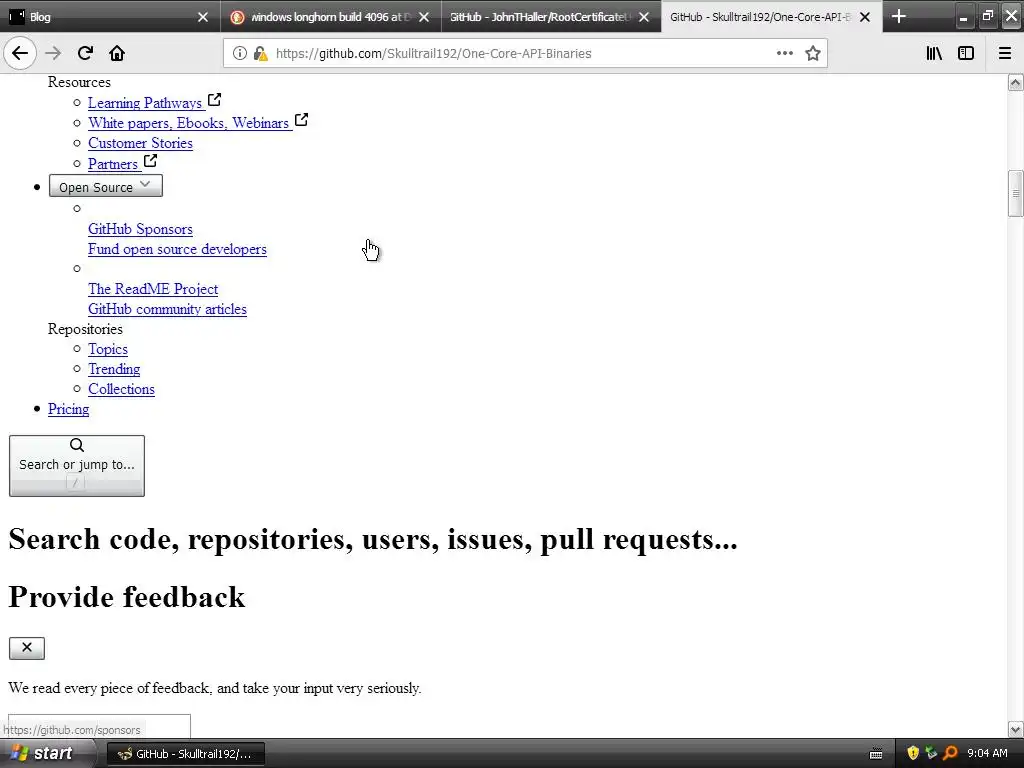
Task: Open The ReadME Project link
Action: [x=153, y=289]
